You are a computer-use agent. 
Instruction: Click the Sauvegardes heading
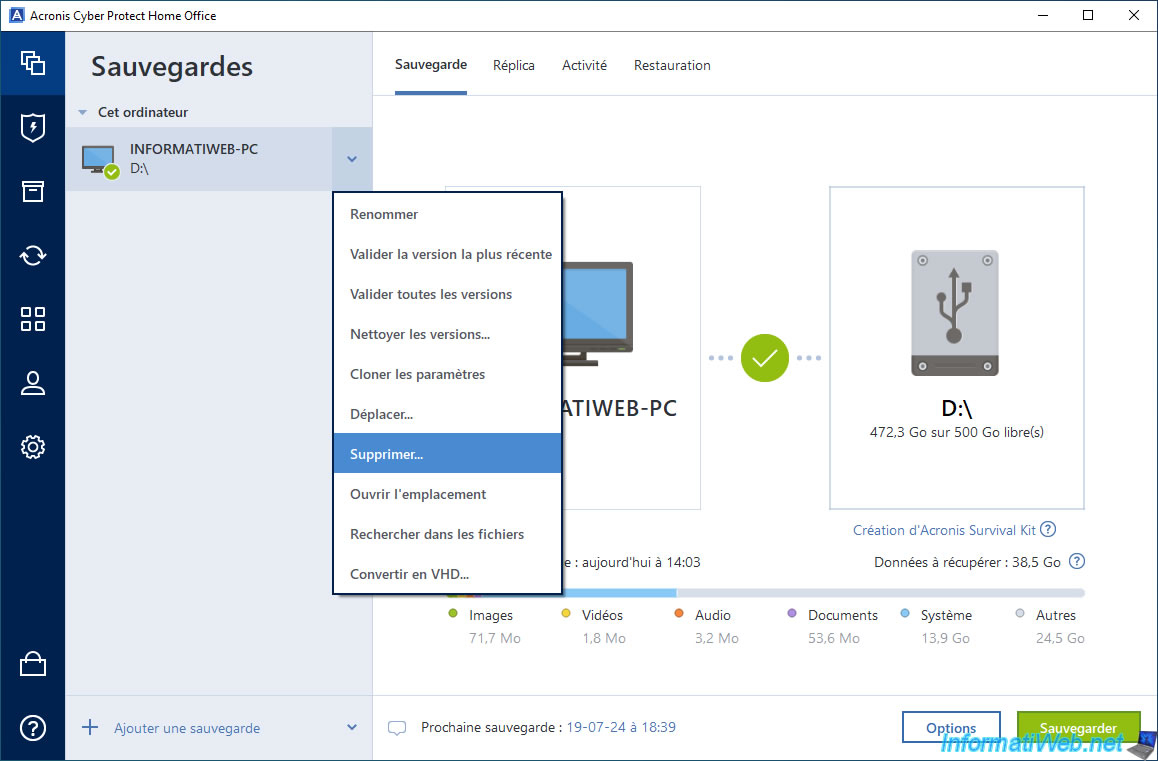click(x=172, y=66)
